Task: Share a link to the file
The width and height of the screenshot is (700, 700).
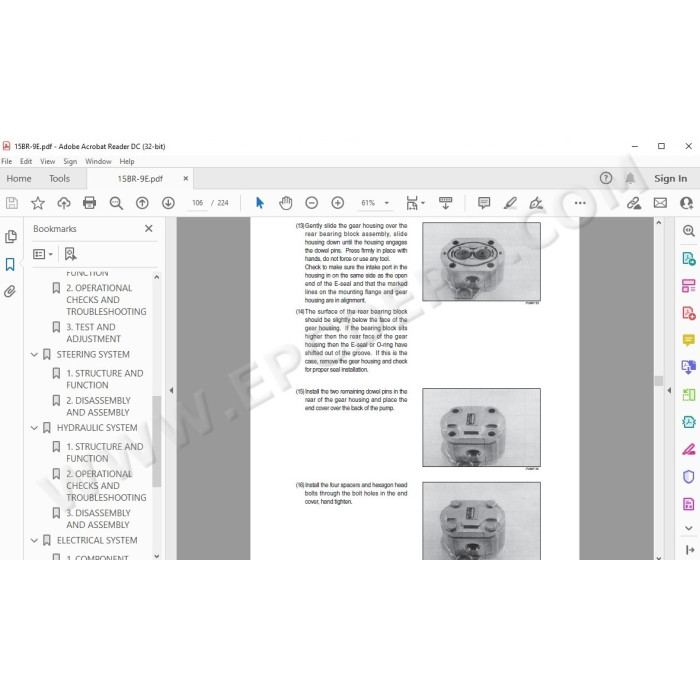Action: pos(634,203)
